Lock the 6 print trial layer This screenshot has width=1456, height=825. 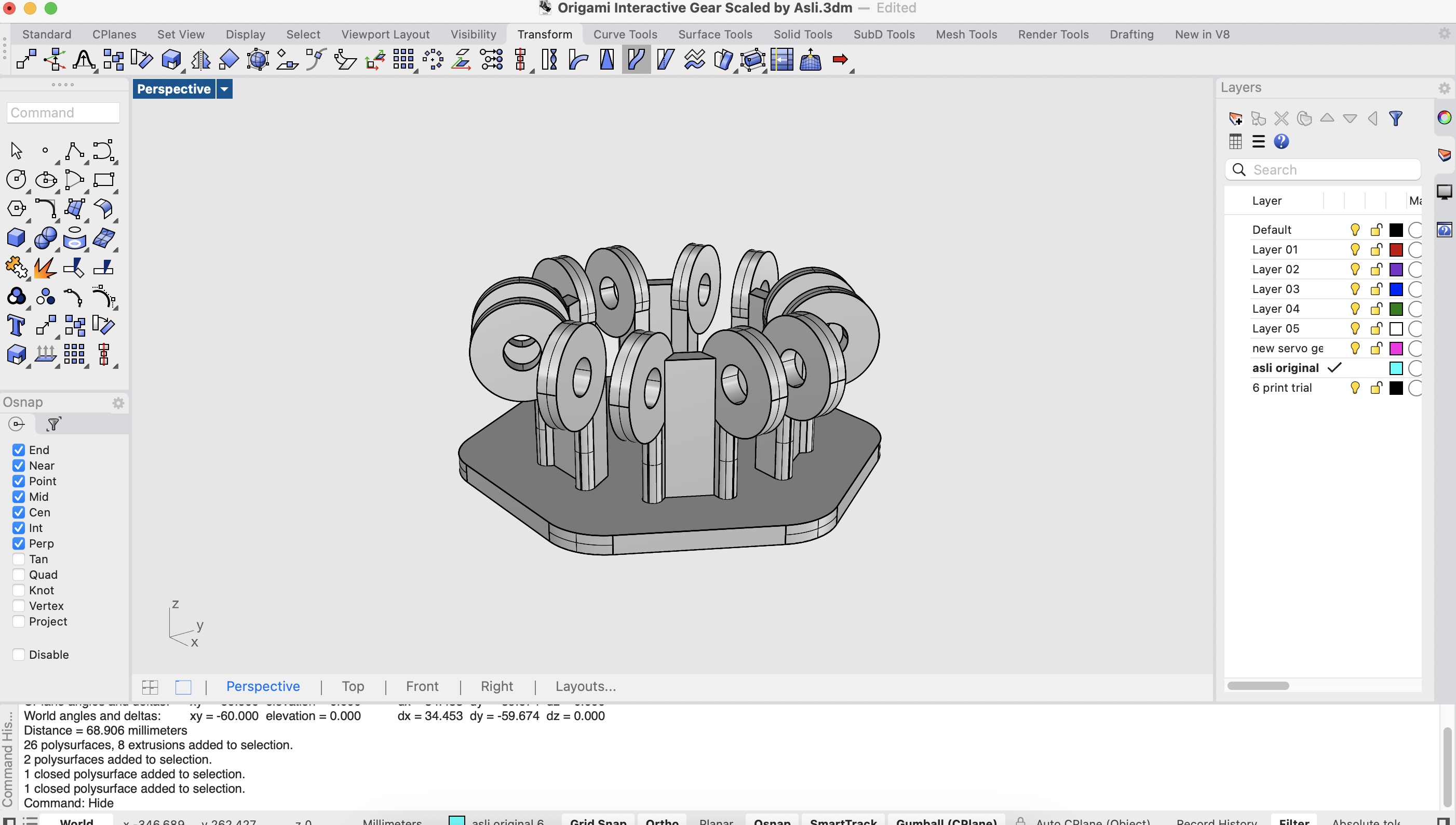pyautogui.click(x=1376, y=388)
